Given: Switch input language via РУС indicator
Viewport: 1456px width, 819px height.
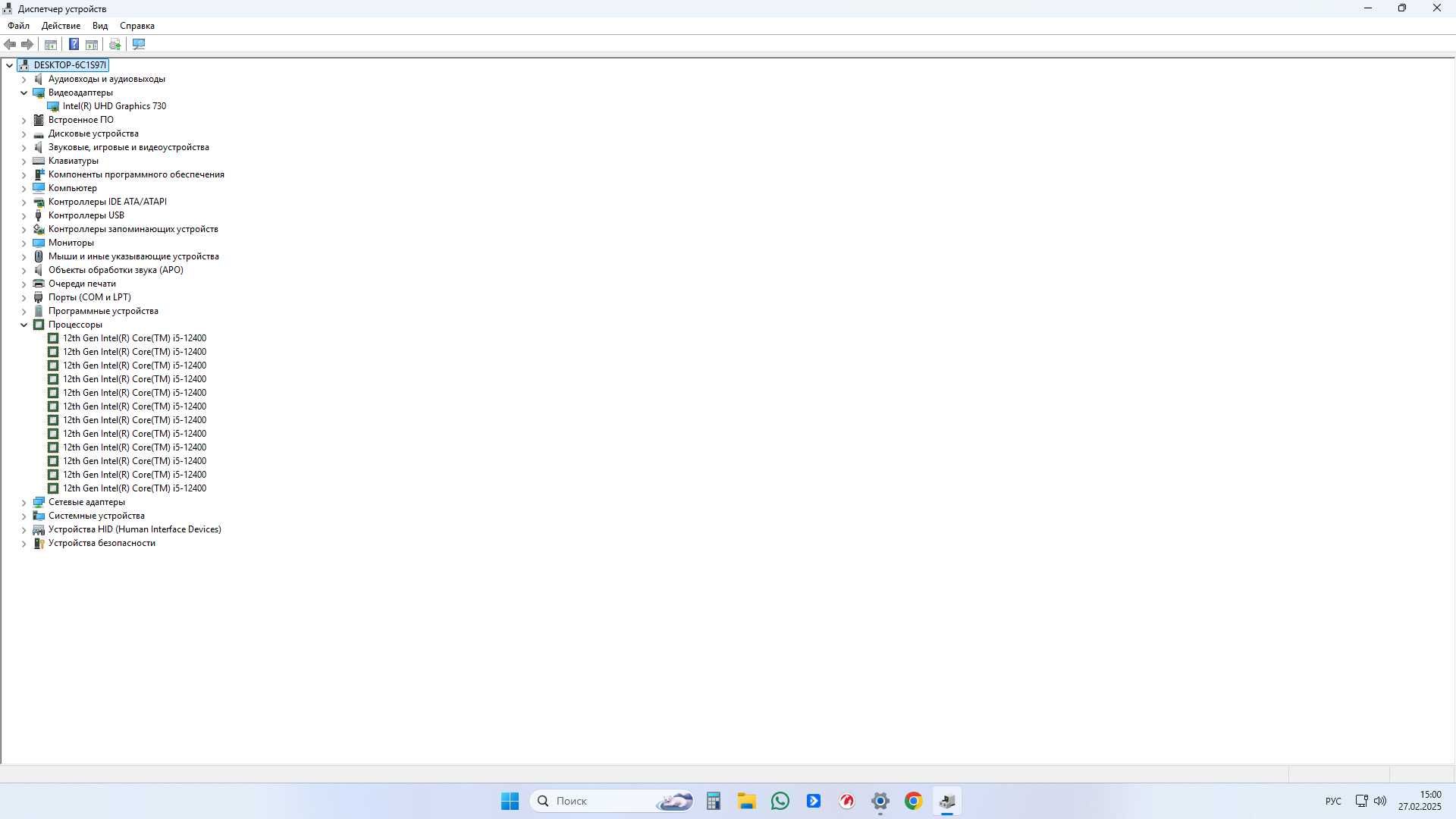Looking at the screenshot, I should [x=1333, y=801].
